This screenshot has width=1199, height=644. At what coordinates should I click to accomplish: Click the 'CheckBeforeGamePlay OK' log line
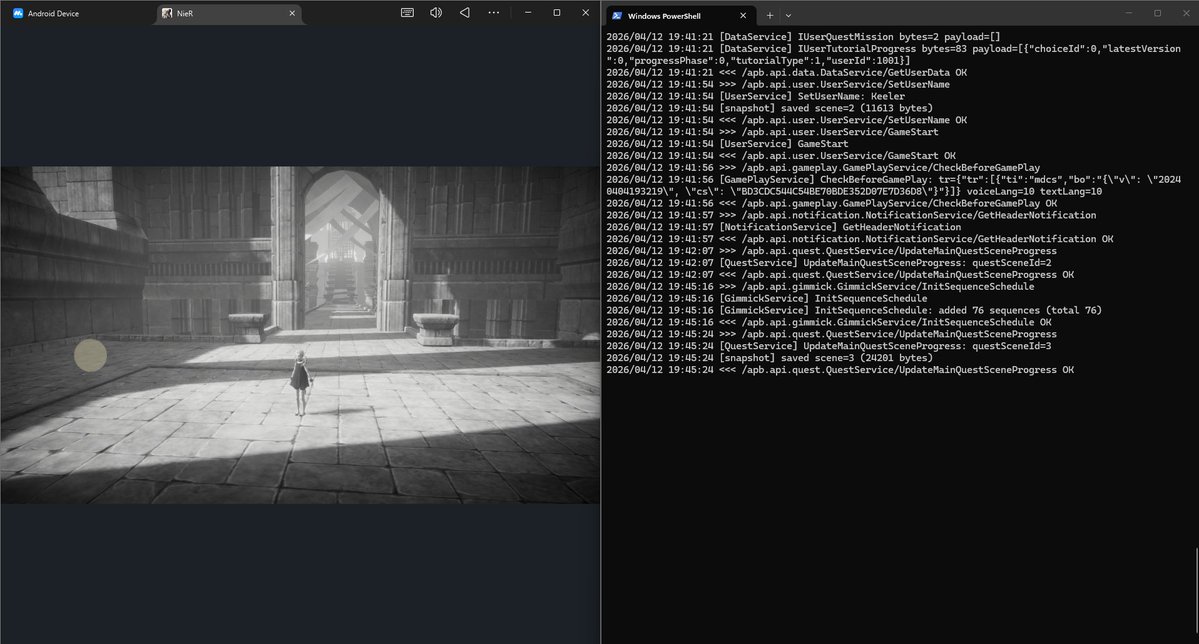click(x=832, y=203)
